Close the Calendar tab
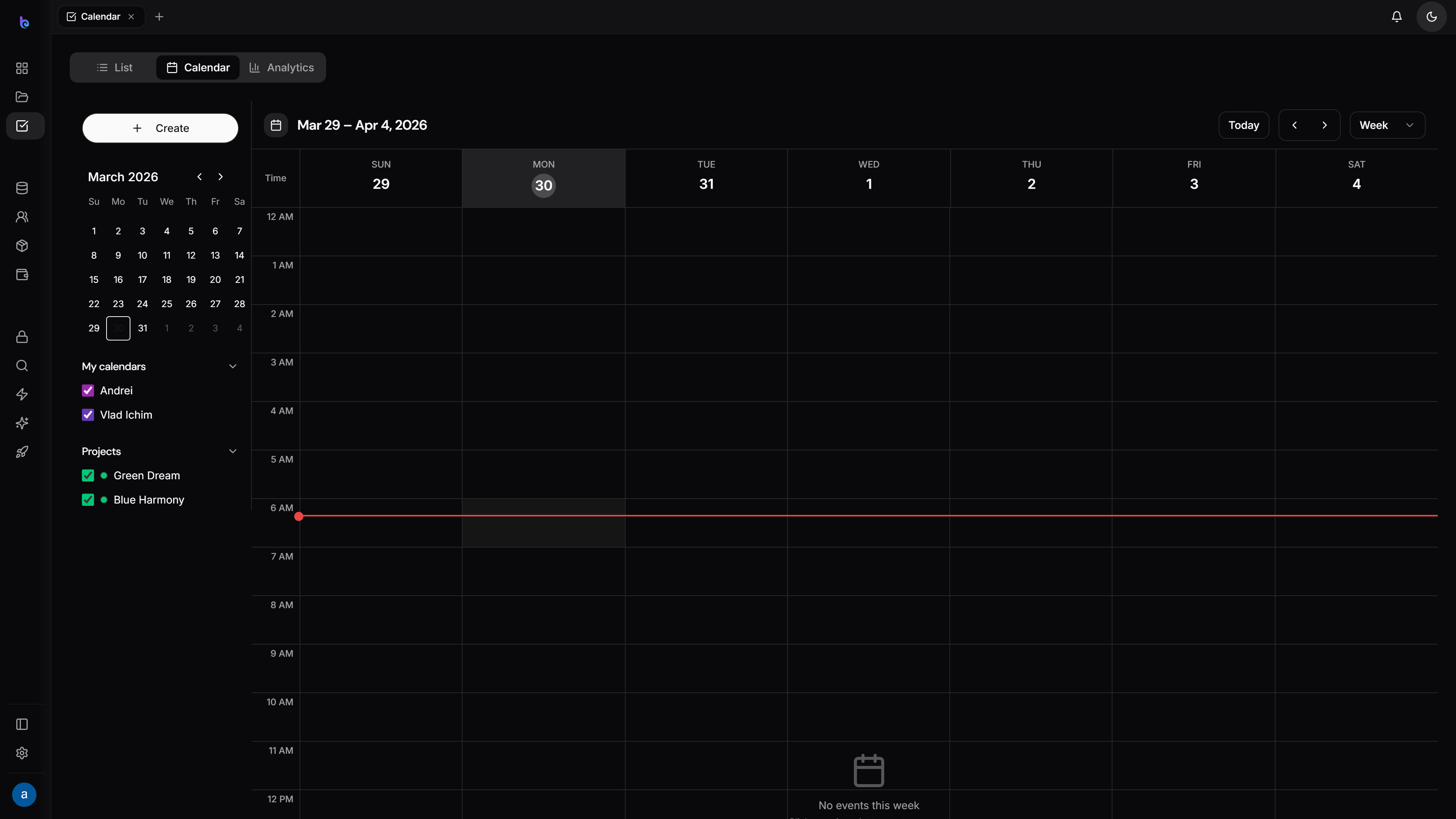The height and width of the screenshot is (819, 1456). pyautogui.click(x=131, y=16)
